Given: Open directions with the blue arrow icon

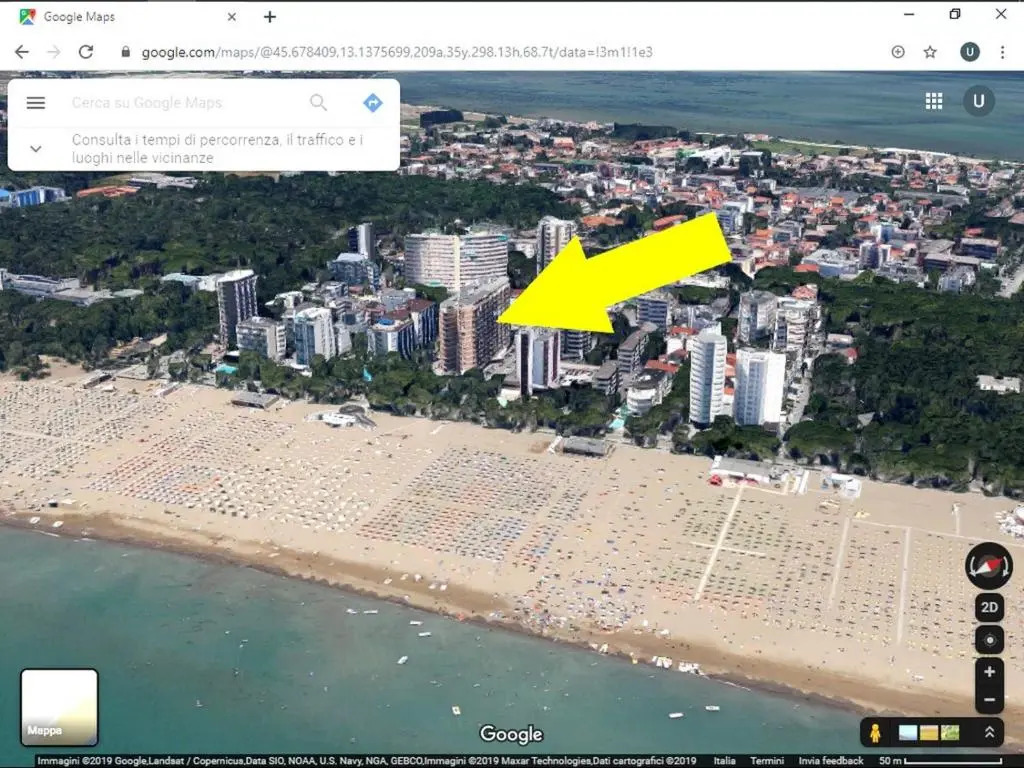Looking at the screenshot, I should tap(372, 102).
